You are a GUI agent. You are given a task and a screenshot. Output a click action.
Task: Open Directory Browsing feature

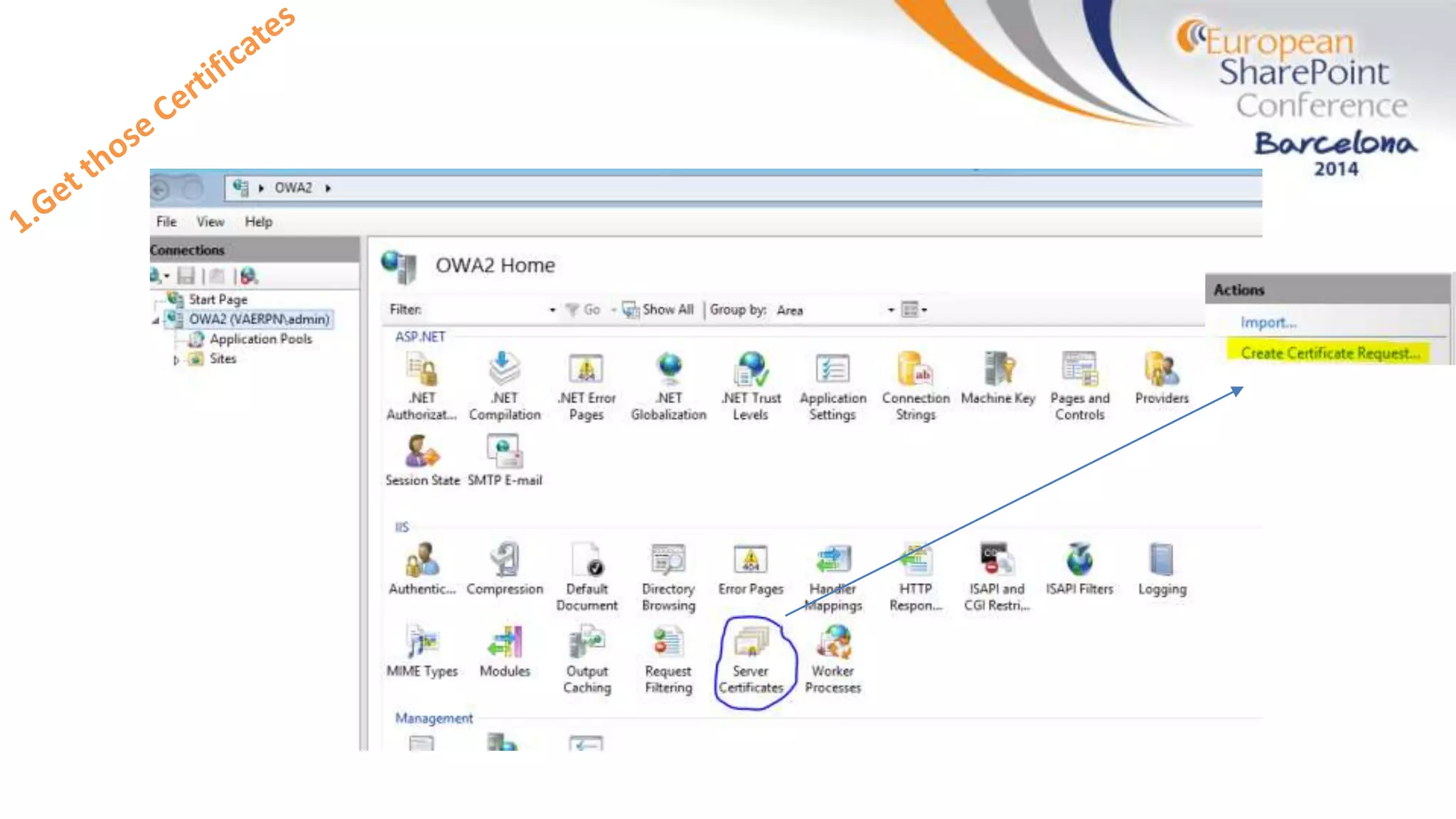pos(668,563)
